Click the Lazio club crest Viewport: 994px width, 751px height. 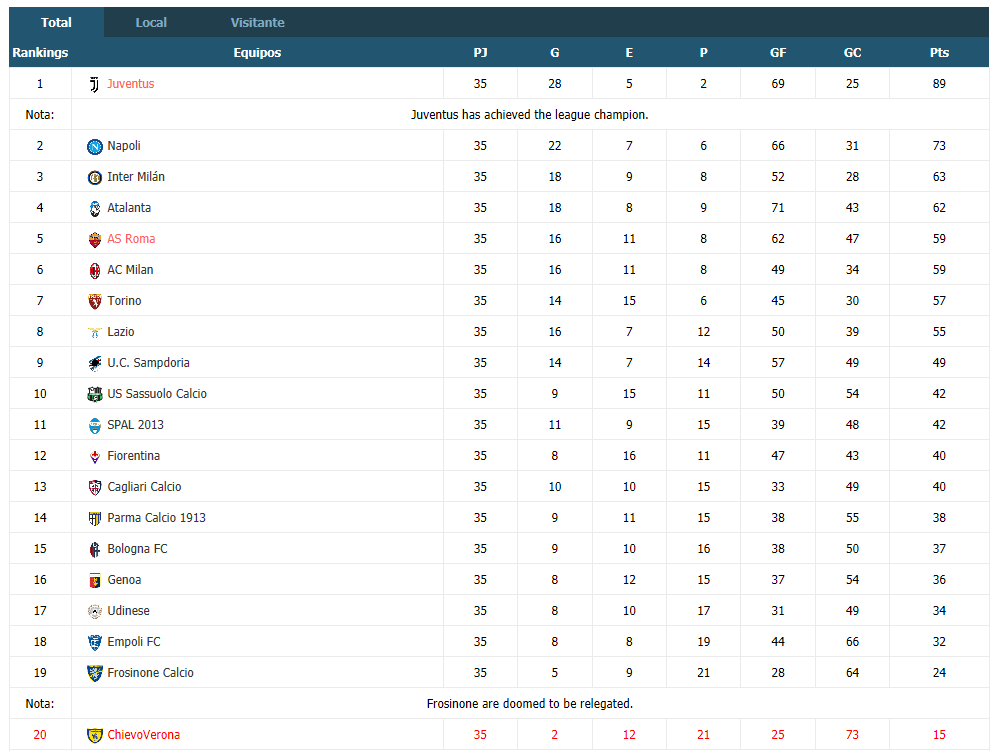(x=94, y=333)
